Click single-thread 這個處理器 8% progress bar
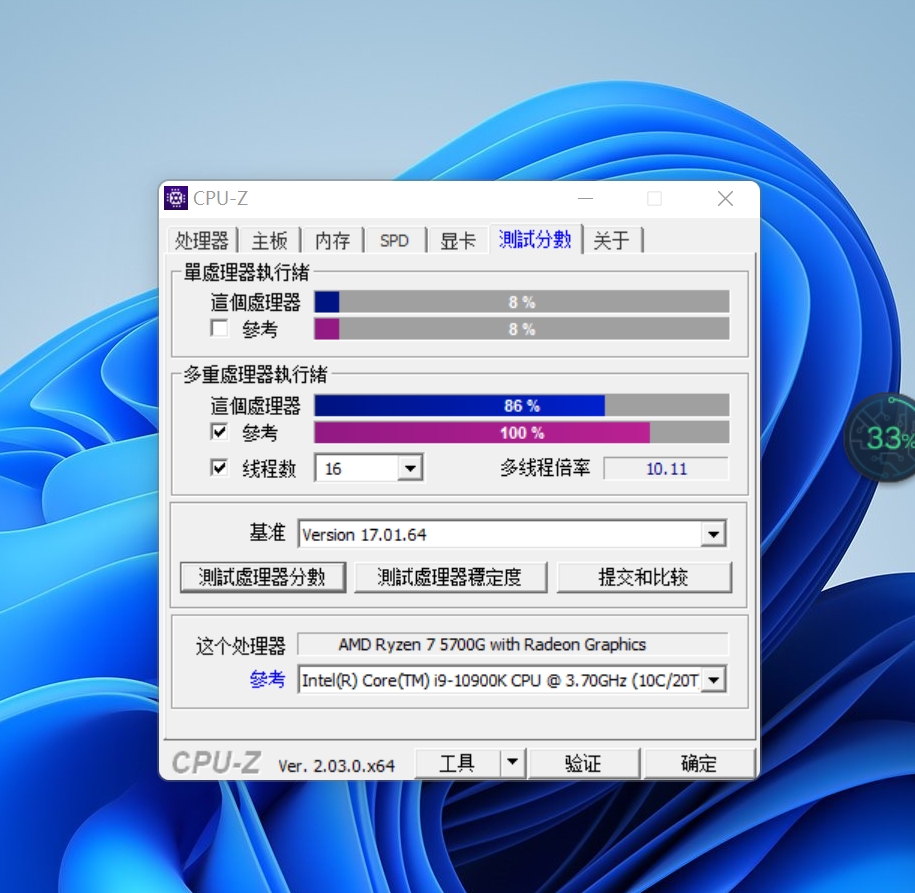Image resolution: width=915 pixels, height=893 pixels. tap(522, 302)
